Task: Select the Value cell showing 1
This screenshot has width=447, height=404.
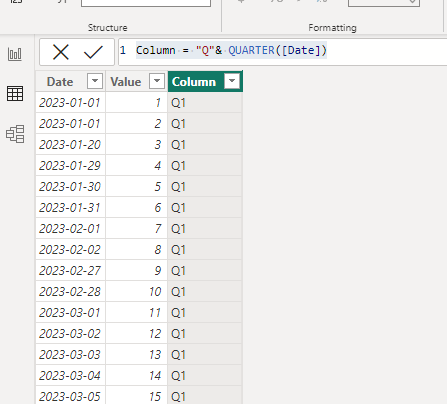Action: pyautogui.click(x=136, y=103)
